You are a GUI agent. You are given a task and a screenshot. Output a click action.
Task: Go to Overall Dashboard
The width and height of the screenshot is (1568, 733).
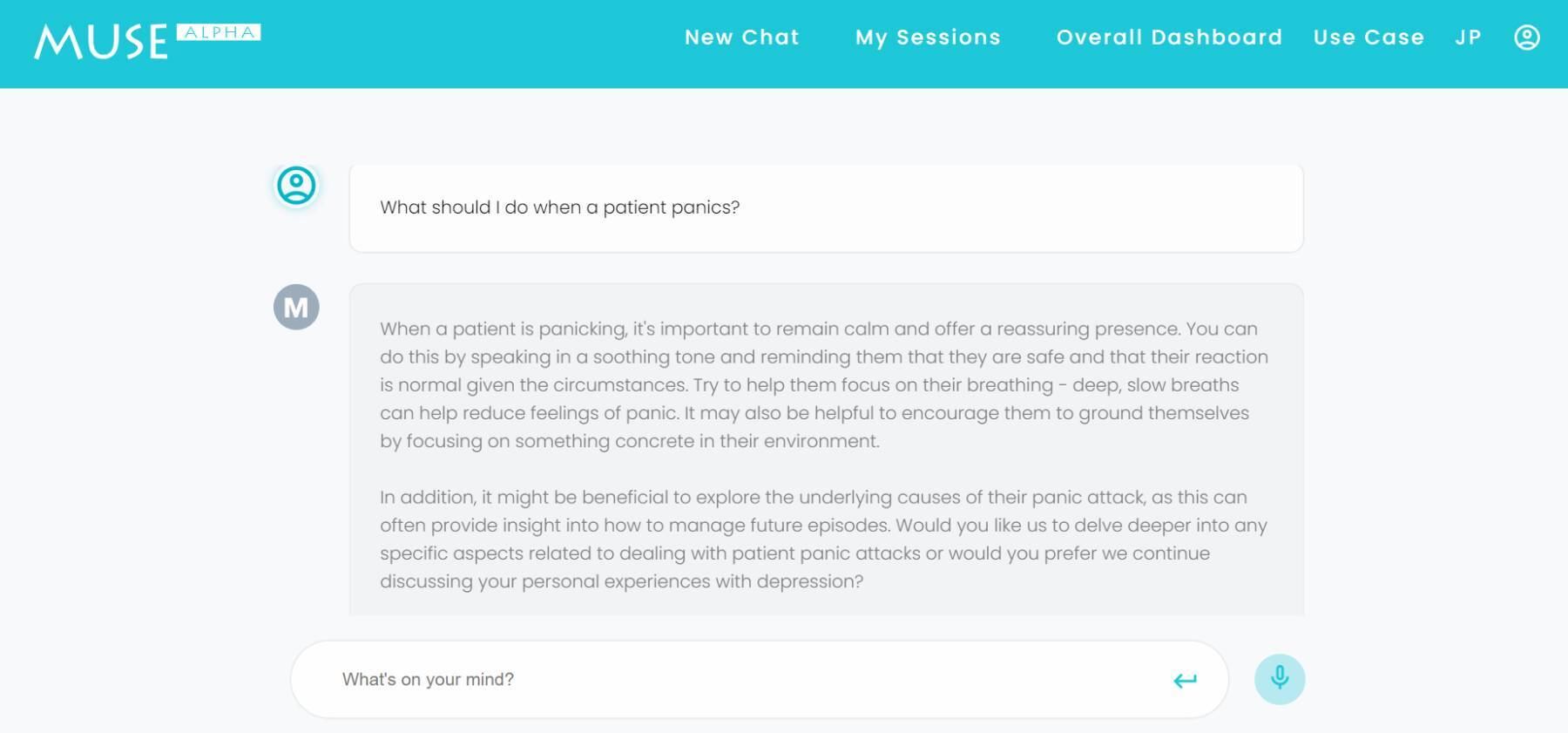coord(1169,37)
